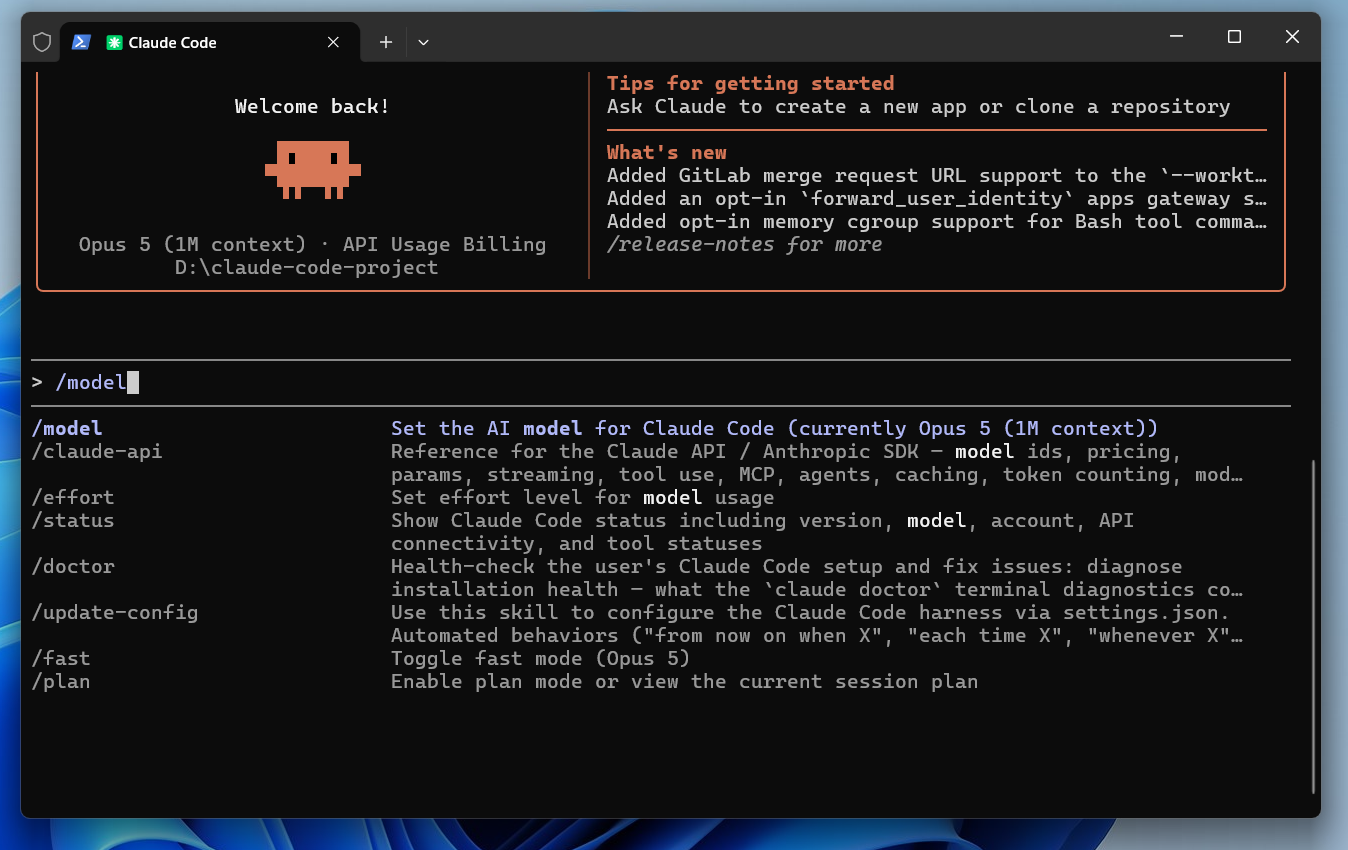Click the PowerShell icon on the Claude Code tab

(x=82, y=42)
